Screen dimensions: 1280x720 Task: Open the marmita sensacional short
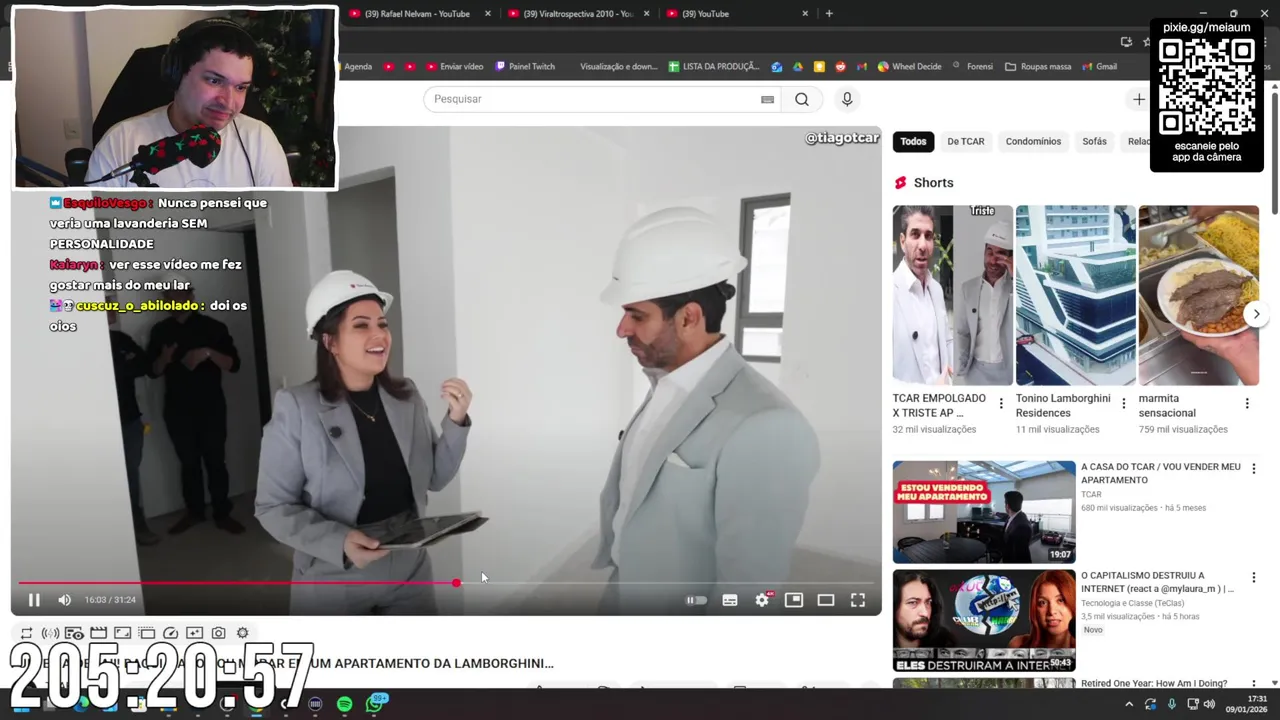pyautogui.click(x=1198, y=296)
